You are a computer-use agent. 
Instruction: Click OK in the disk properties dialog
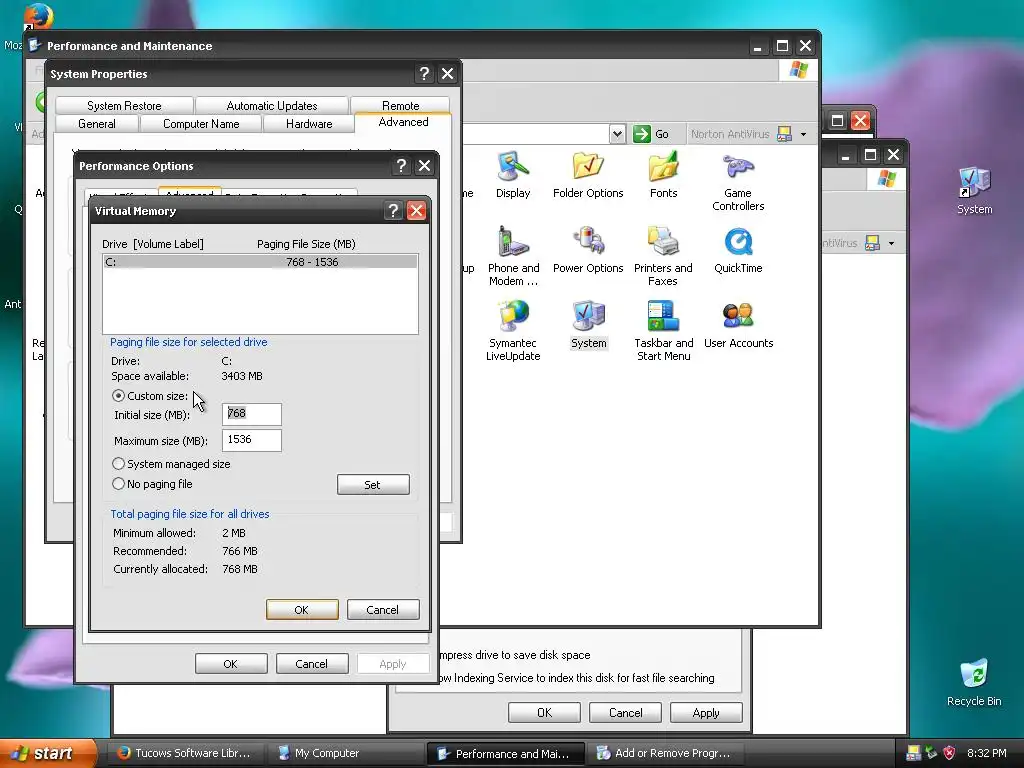coord(544,712)
